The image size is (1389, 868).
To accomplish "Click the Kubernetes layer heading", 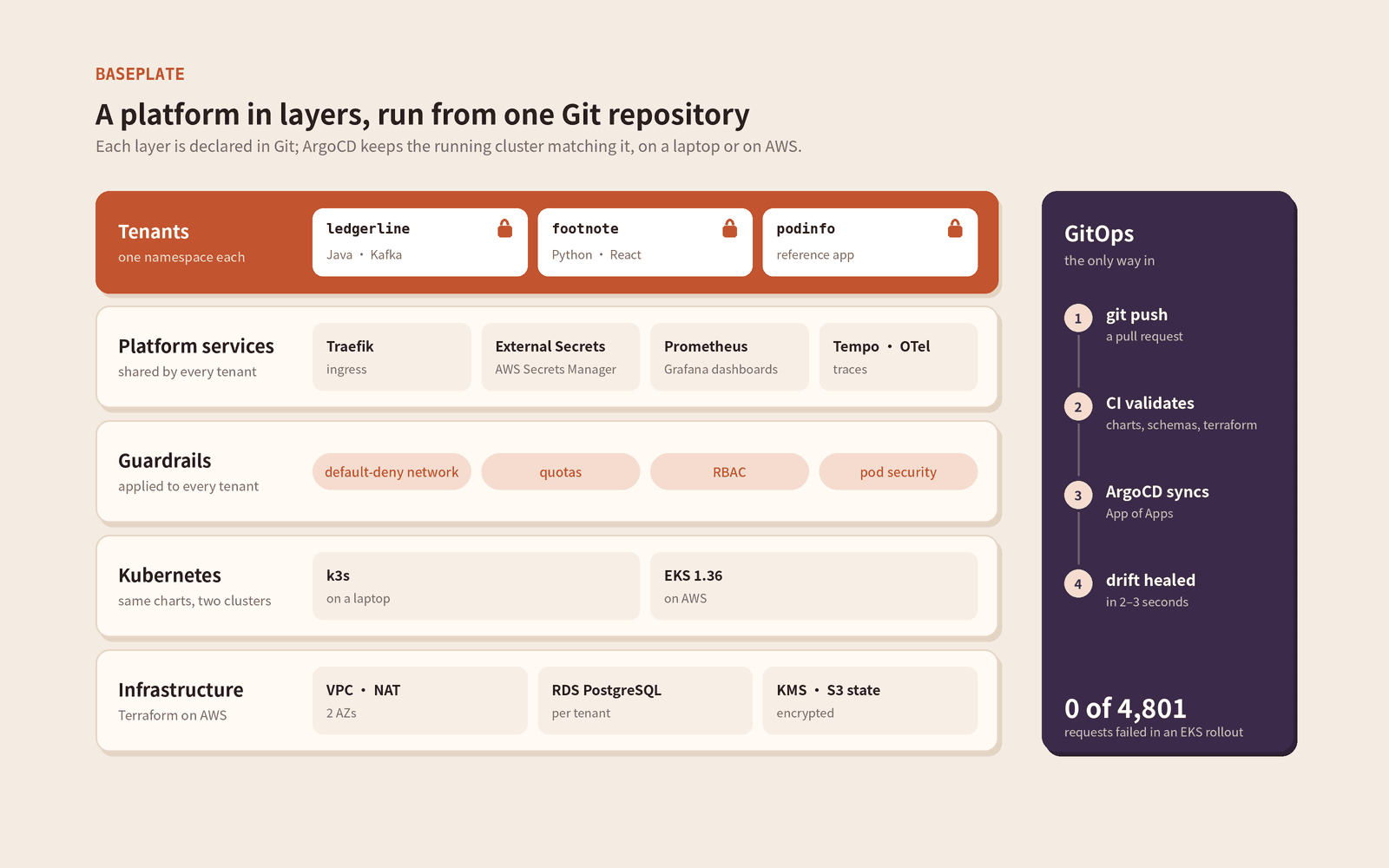I will pos(169,575).
